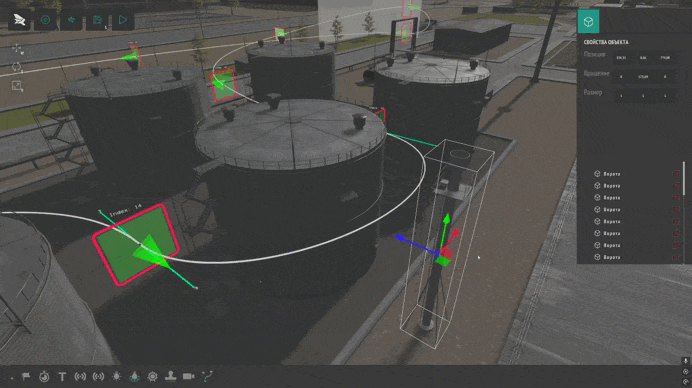The height and width of the screenshot is (388, 692).
Task: Start simulation with the Play button
Action: click(x=123, y=20)
